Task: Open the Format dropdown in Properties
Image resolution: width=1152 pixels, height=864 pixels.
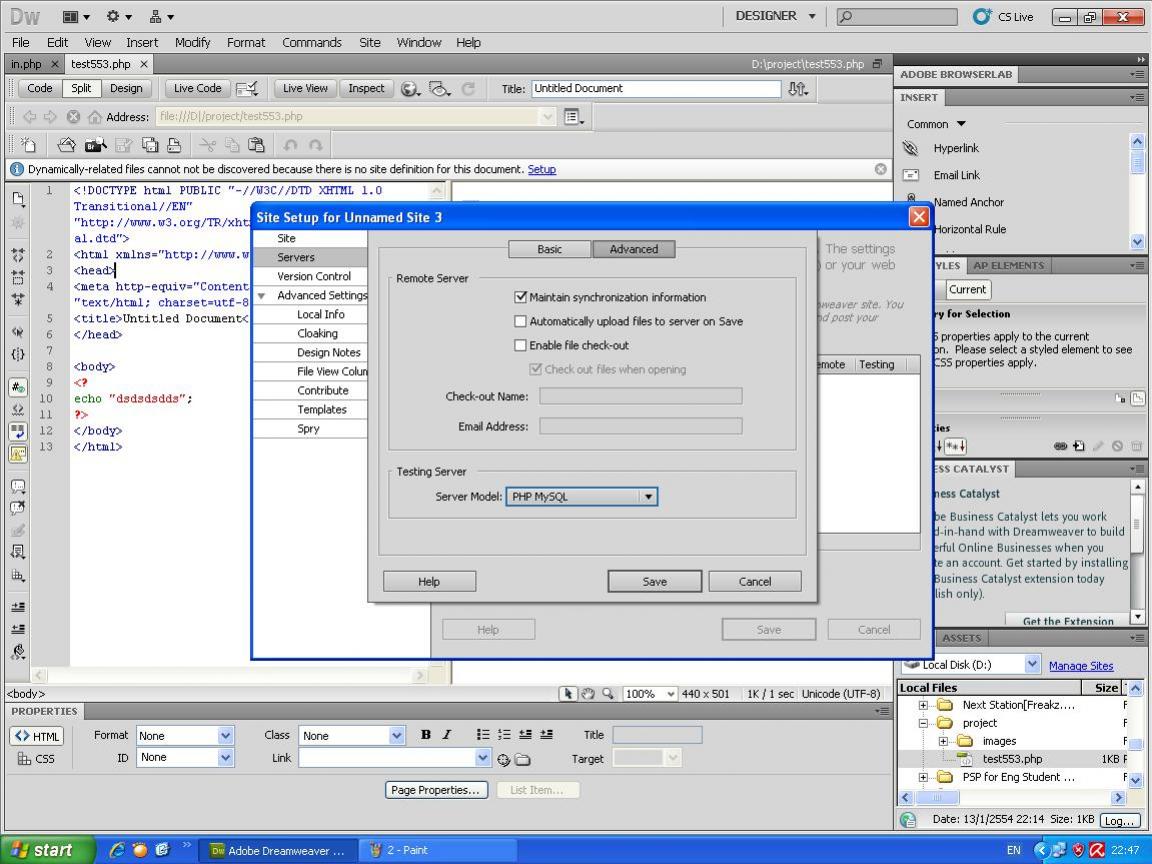Action: tap(226, 735)
